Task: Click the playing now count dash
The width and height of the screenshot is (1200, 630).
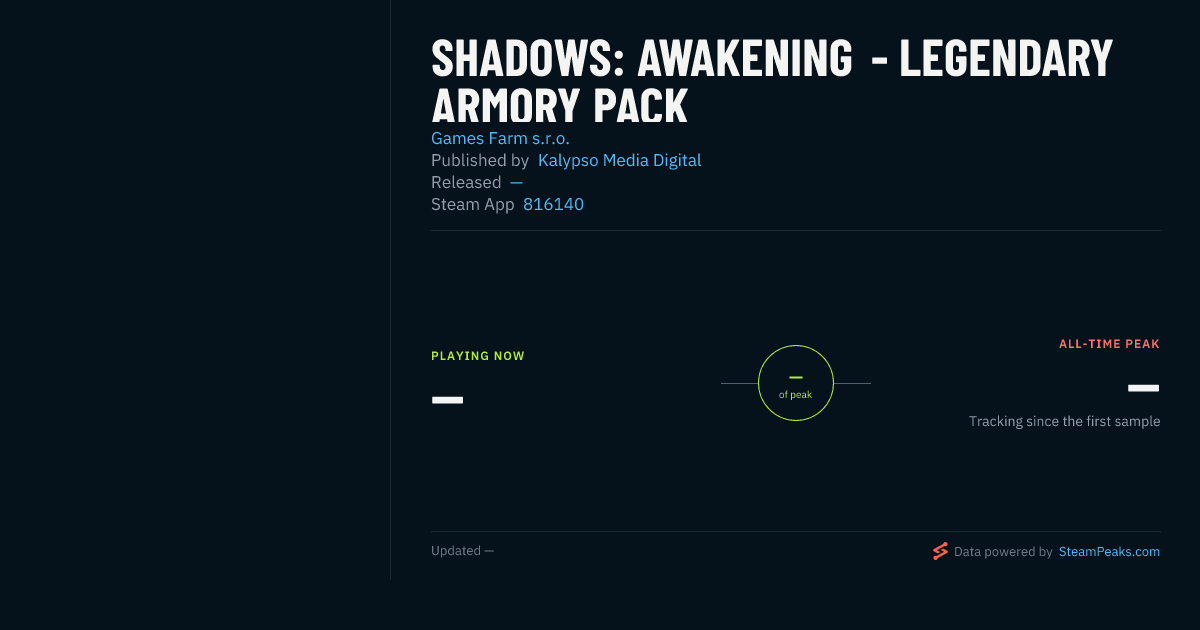Action: click(x=447, y=400)
